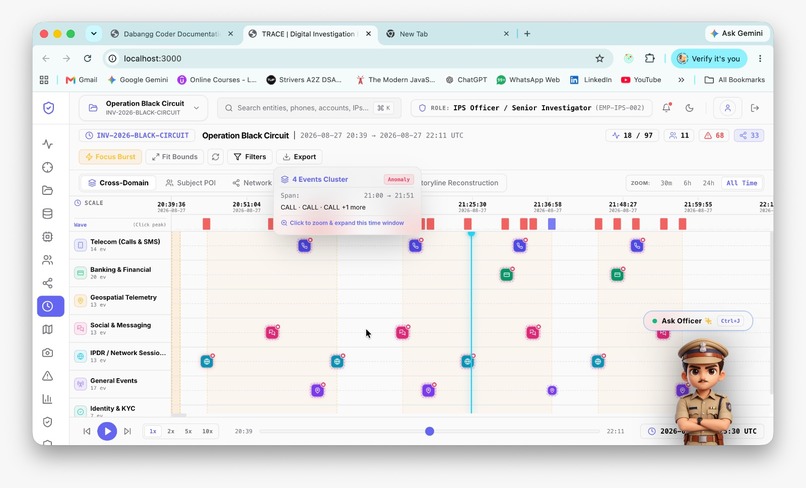Click the Geospatial Telemetry lane icon
The width and height of the screenshot is (806, 488).
click(80, 301)
